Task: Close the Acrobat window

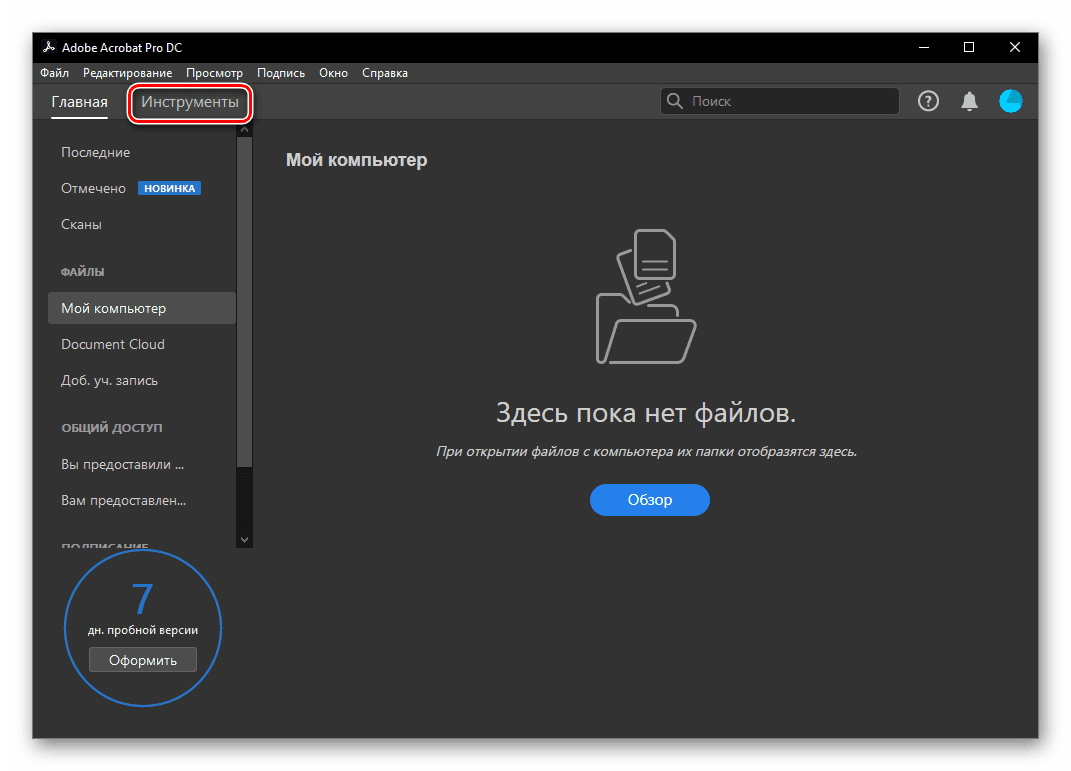Action: click(1014, 47)
